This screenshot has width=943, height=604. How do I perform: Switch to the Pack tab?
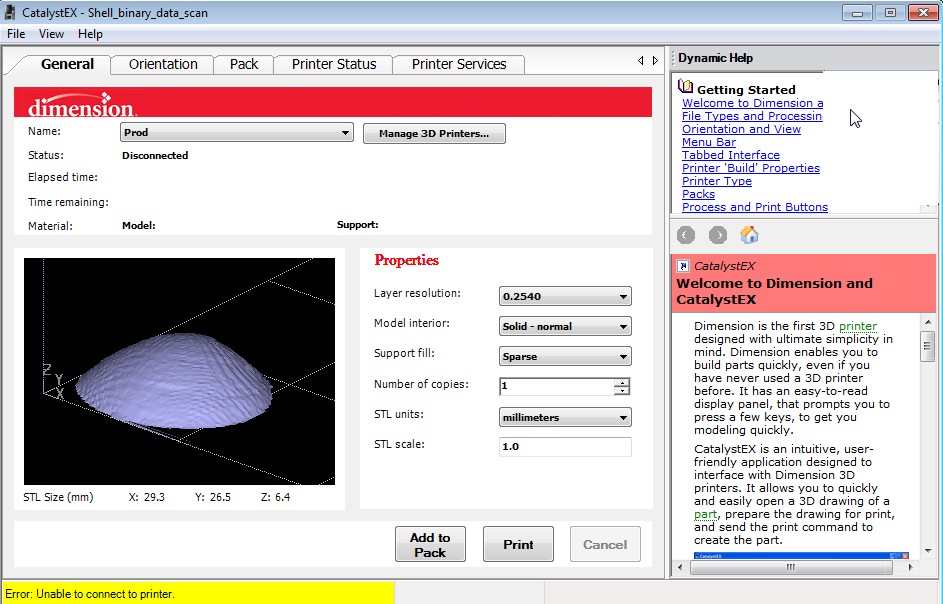pyautogui.click(x=244, y=64)
